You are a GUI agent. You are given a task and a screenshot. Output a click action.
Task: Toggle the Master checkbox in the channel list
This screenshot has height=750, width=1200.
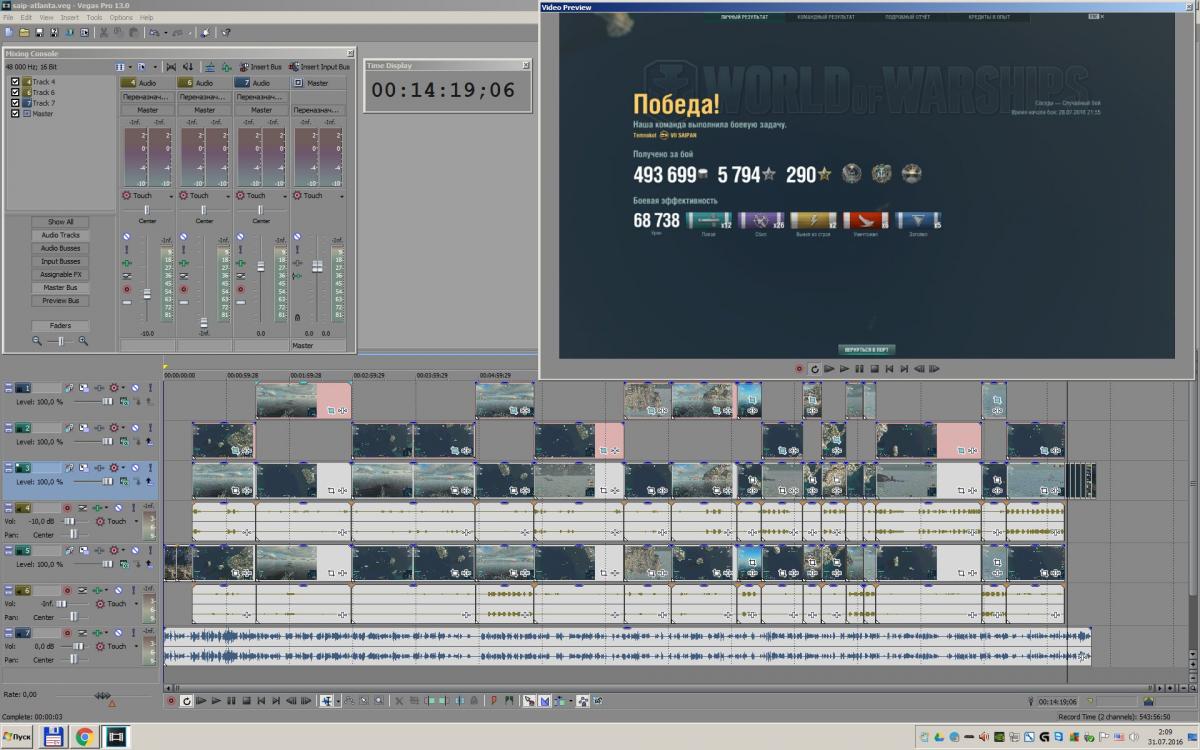(x=15, y=114)
